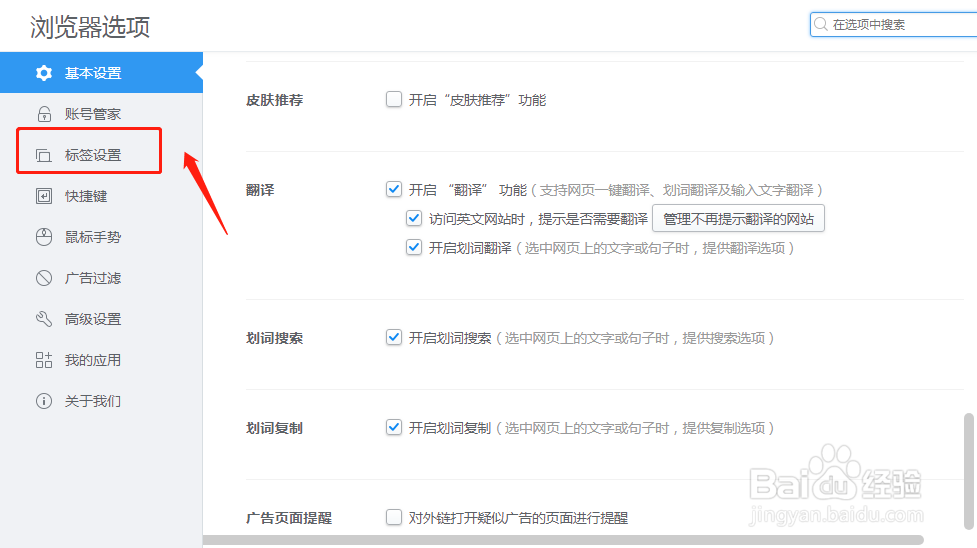
Task: Click the 在选项中搜索 search field
Action: [894, 24]
